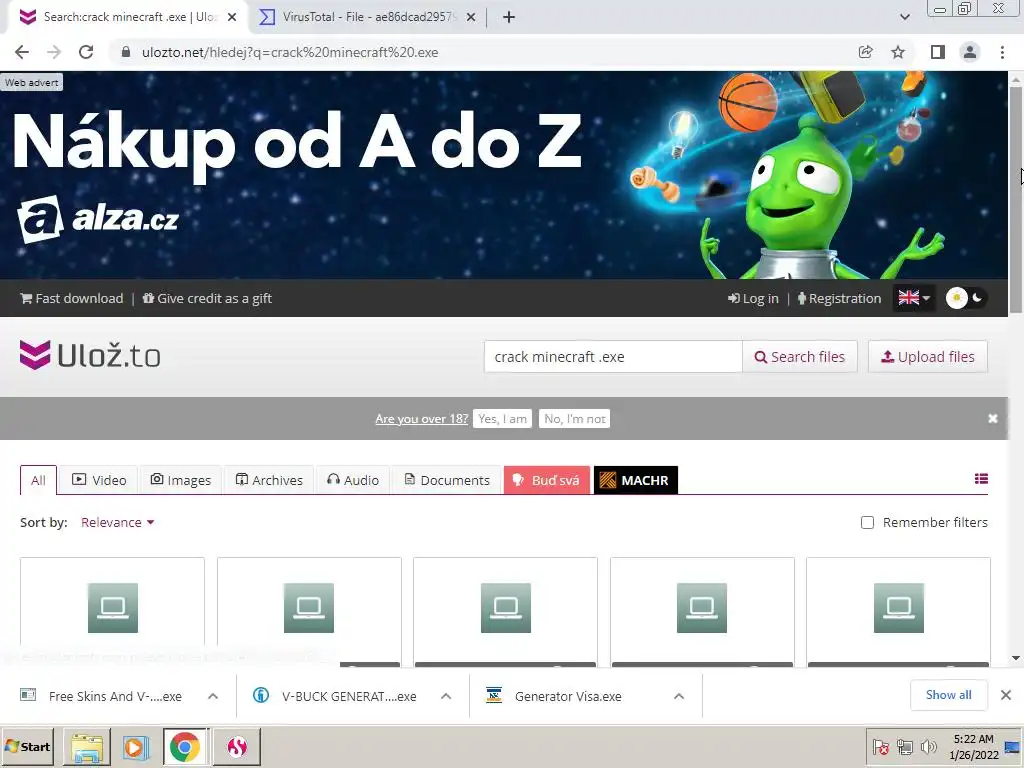Confirm age with Yes, I am
Screen dimensions: 1024x768
(x=502, y=419)
